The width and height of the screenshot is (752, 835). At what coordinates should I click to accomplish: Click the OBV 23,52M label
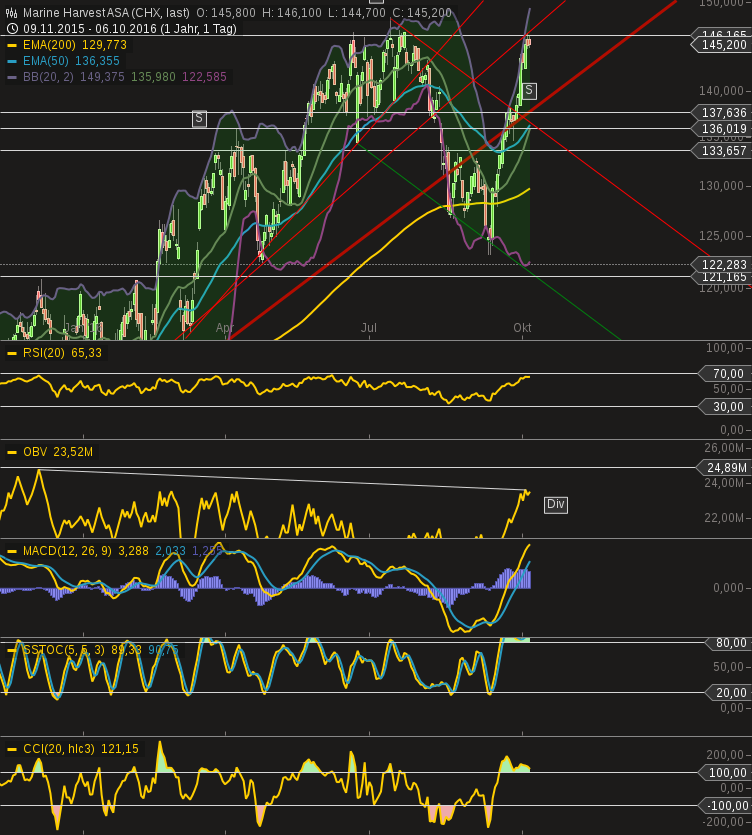click(58, 452)
